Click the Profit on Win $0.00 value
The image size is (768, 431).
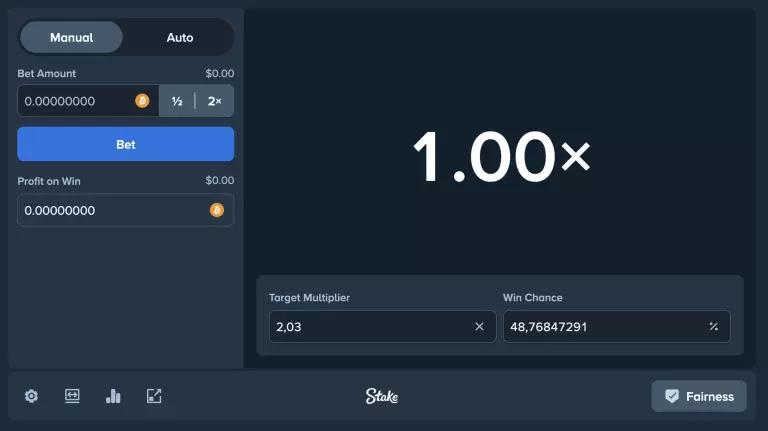coord(219,180)
